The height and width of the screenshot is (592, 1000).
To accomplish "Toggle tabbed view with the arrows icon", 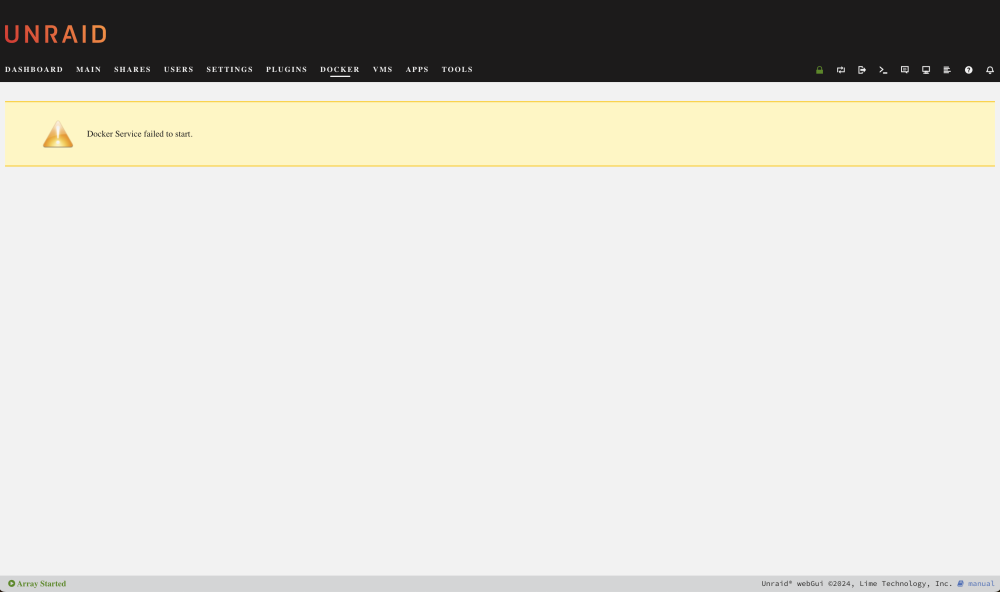I will [841, 70].
